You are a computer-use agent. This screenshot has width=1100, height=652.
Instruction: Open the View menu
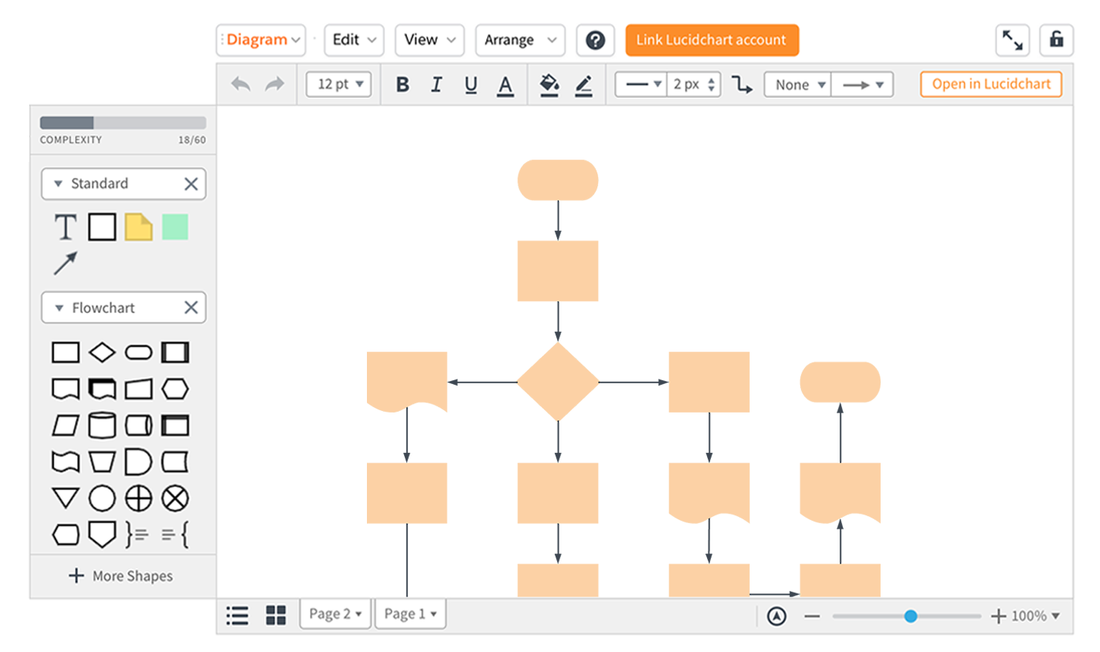tap(429, 40)
